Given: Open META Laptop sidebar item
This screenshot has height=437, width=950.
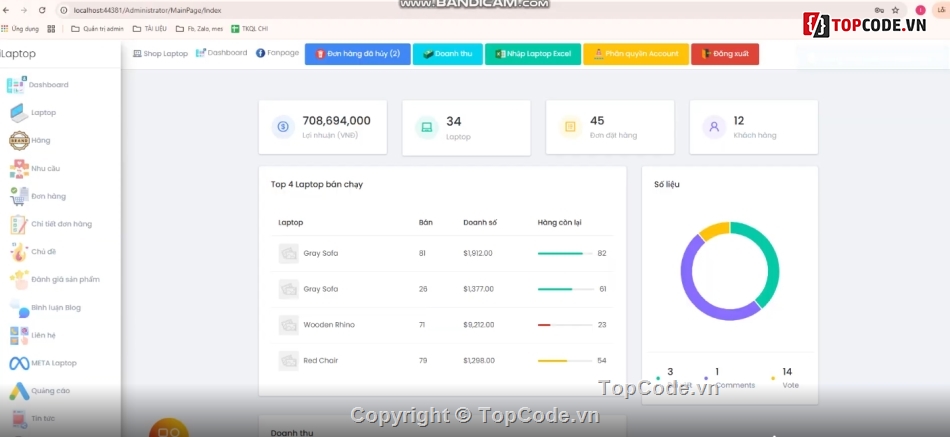Looking at the screenshot, I should (42, 363).
